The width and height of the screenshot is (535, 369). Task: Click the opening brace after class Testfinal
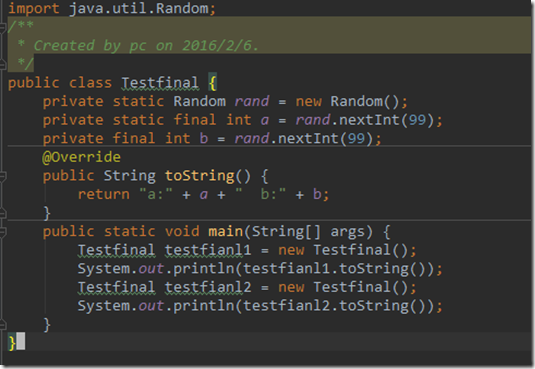coord(212,83)
